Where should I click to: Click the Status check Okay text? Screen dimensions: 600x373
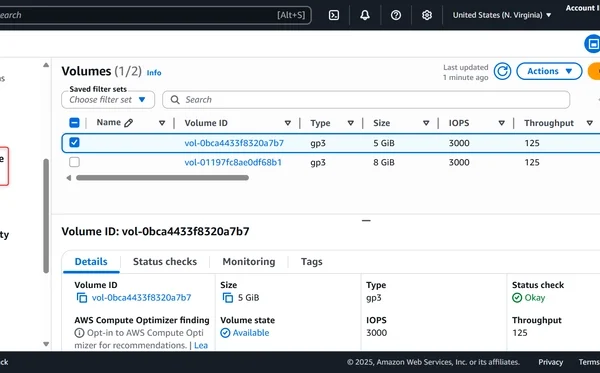535,298
